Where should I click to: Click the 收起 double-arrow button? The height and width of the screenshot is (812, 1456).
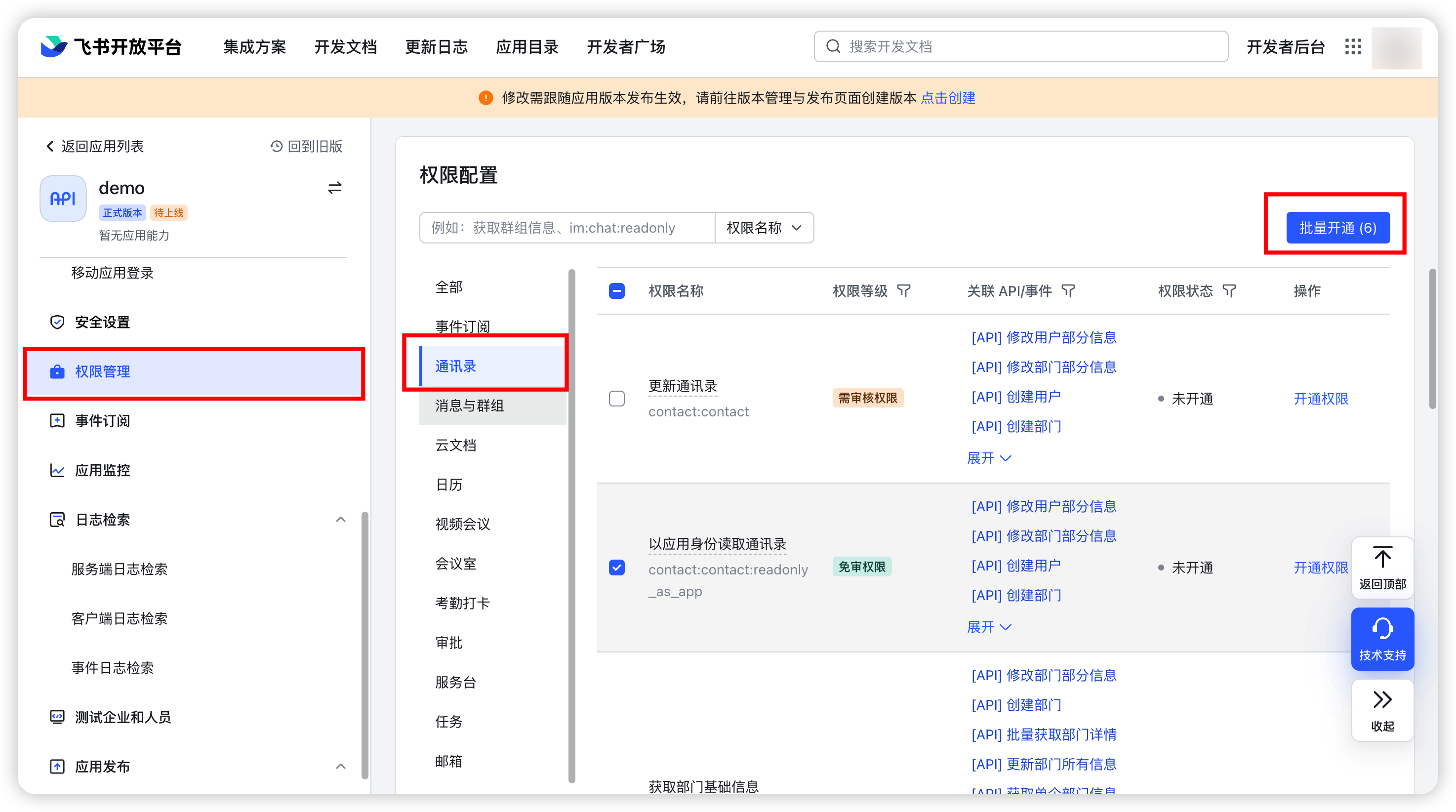click(1382, 710)
